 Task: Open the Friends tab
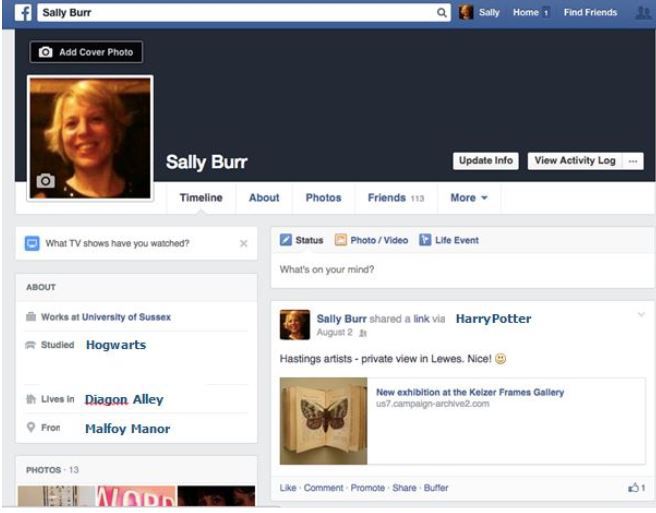tap(395, 198)
